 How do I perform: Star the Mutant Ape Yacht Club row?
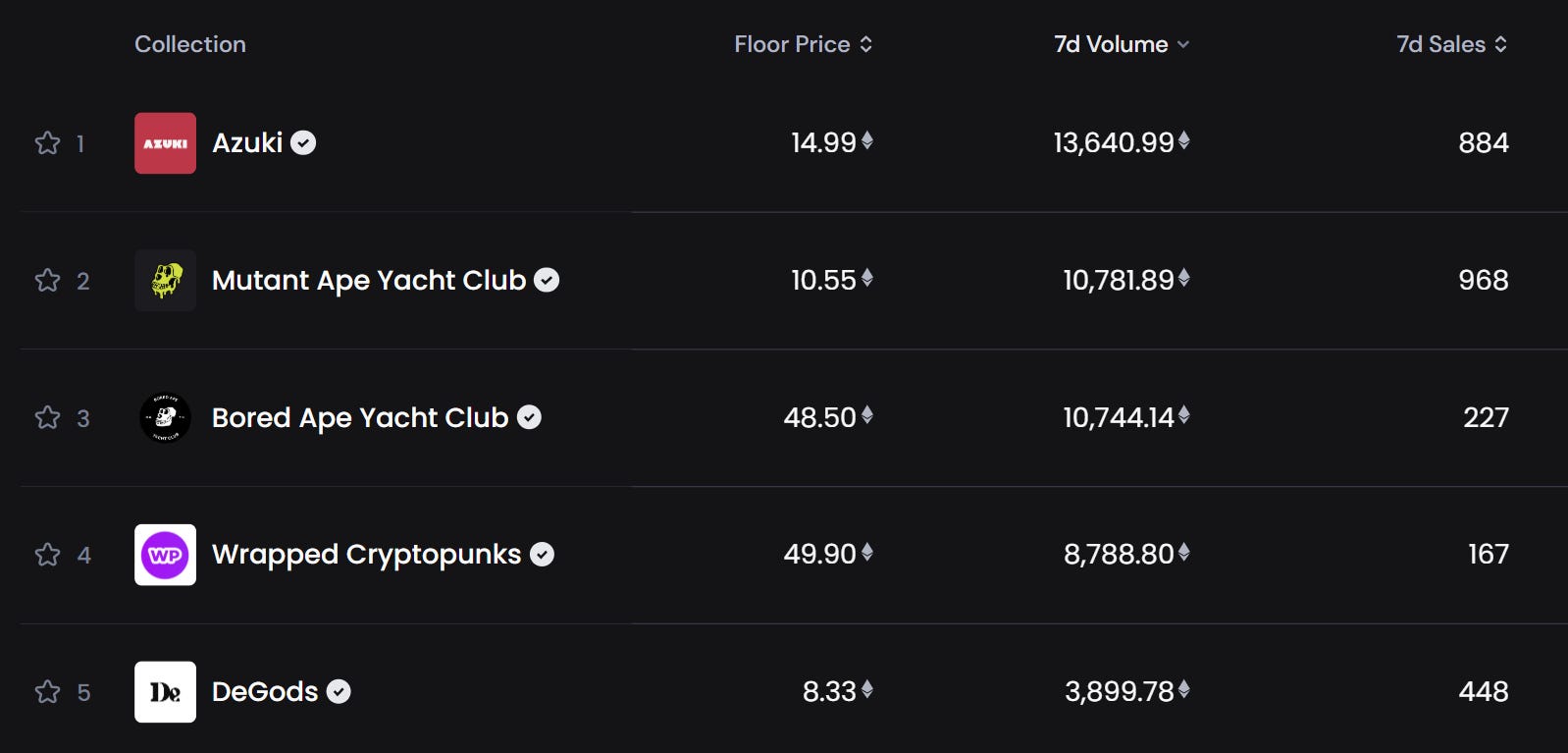click(47, 281)
